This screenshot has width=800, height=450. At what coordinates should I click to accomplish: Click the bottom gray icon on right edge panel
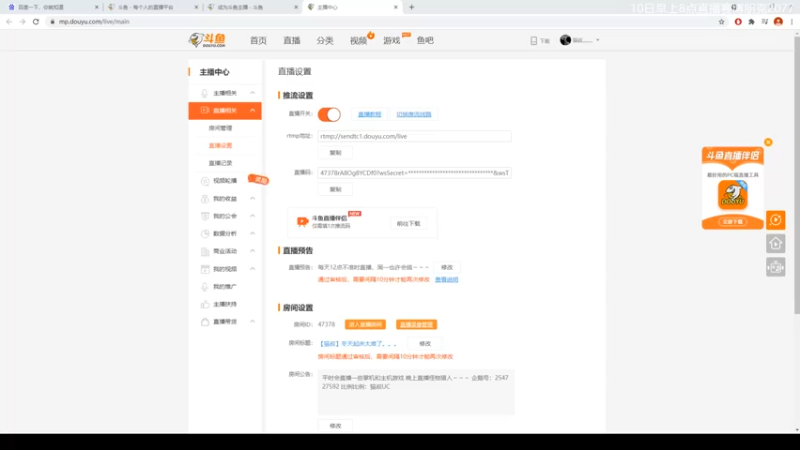tap(776, 267)
